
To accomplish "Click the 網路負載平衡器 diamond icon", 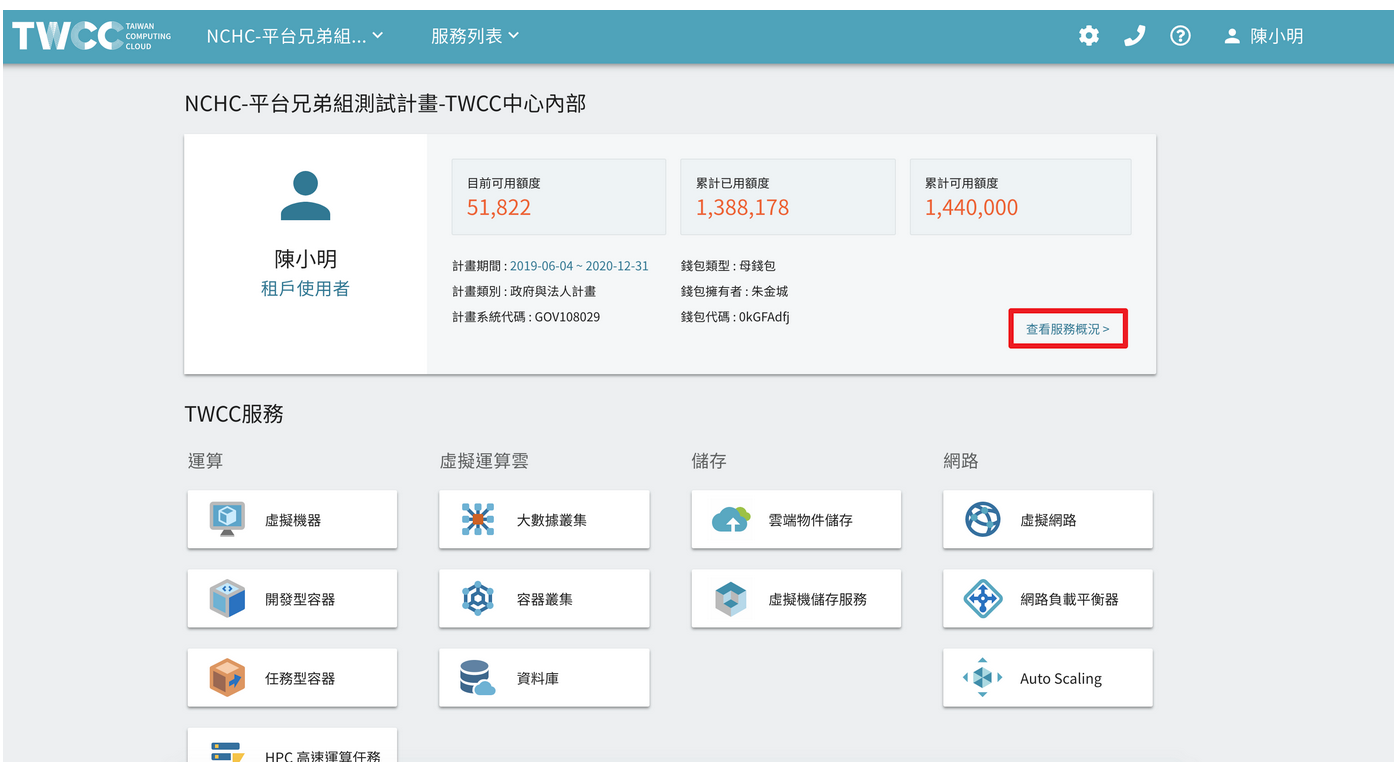I will pyautogui.click(x=983, y=598).
